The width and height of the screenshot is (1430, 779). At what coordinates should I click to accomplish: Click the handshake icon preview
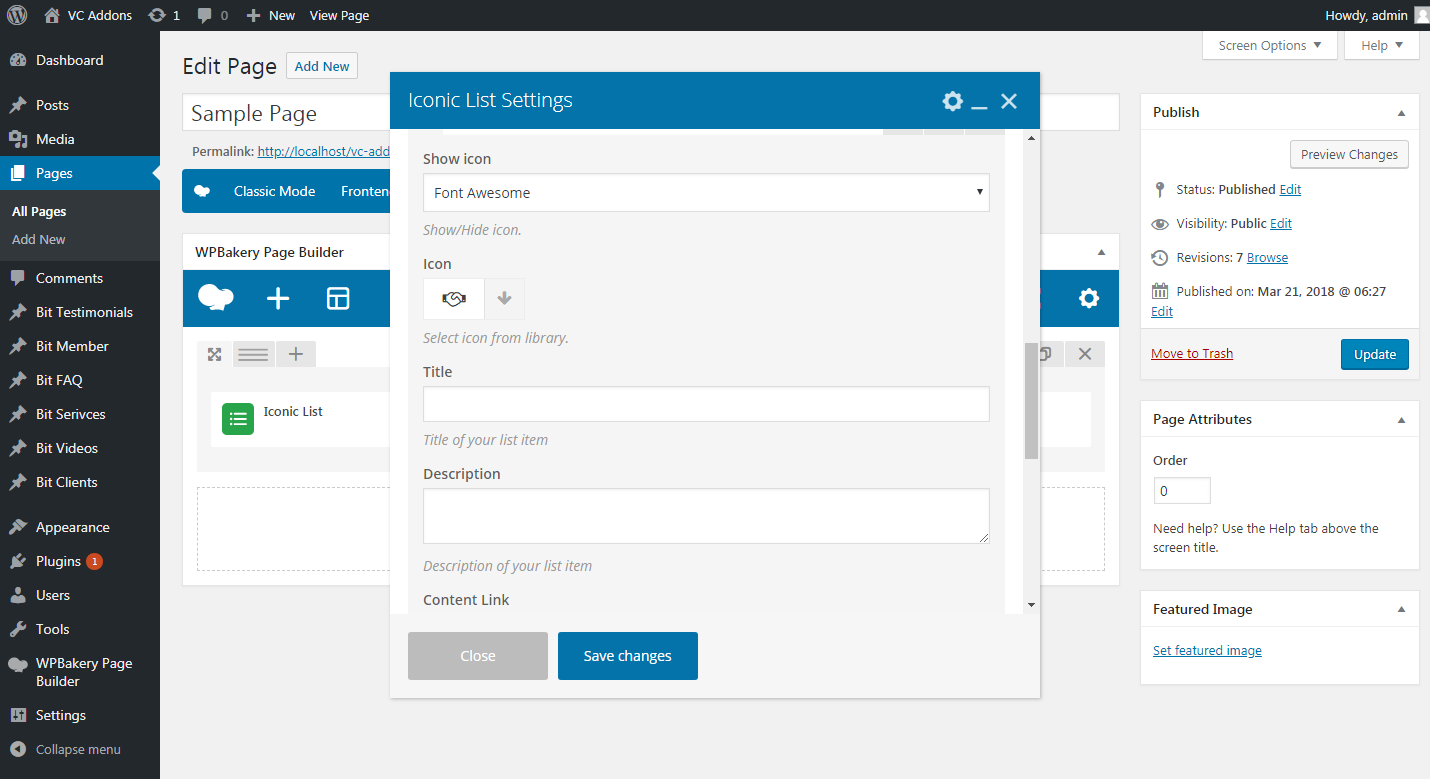click(x=454, y=299)
